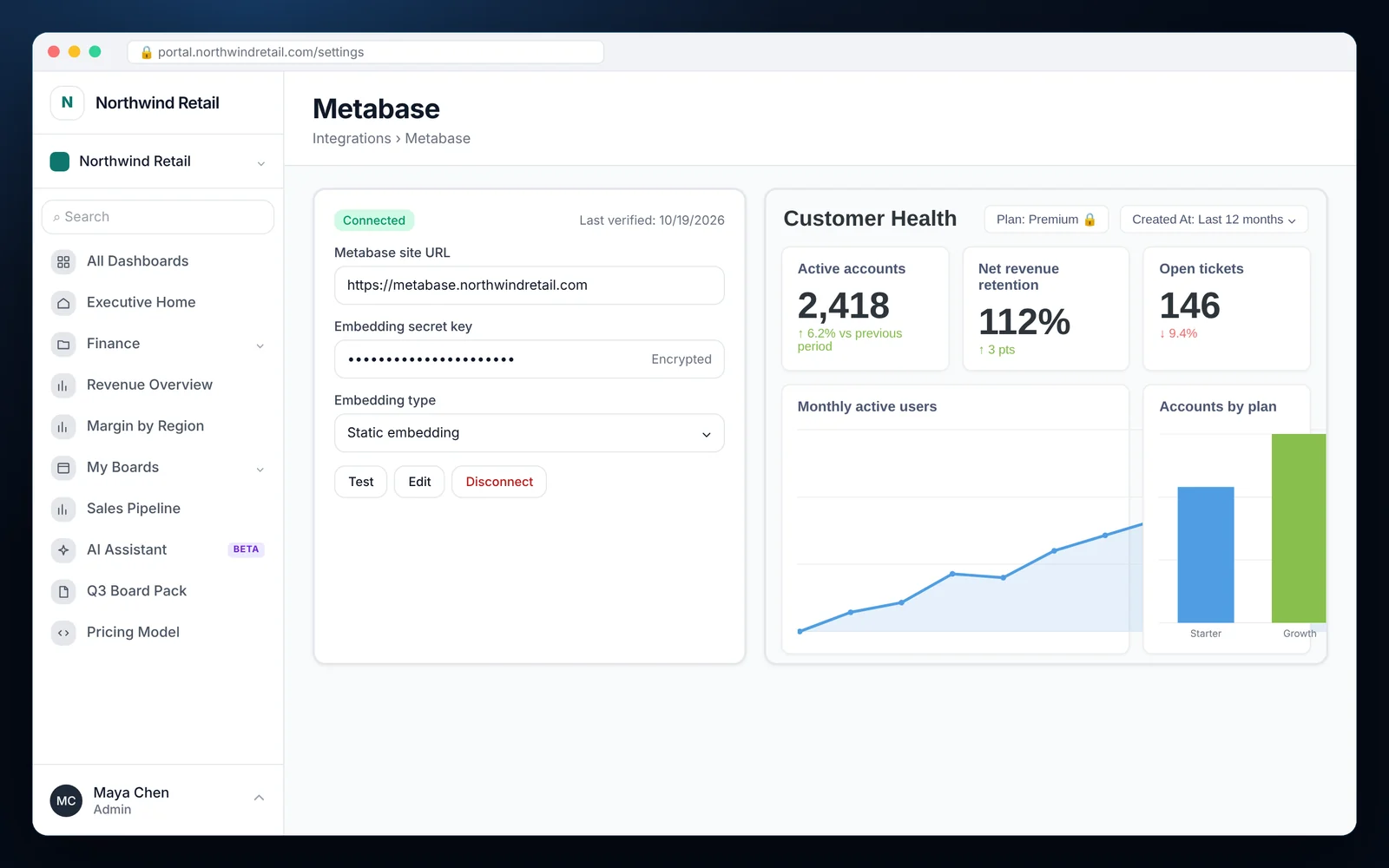This screenshot has width=1389, height=868.
Task: Click the Pricing Model code icon
Action: point(63,633)
